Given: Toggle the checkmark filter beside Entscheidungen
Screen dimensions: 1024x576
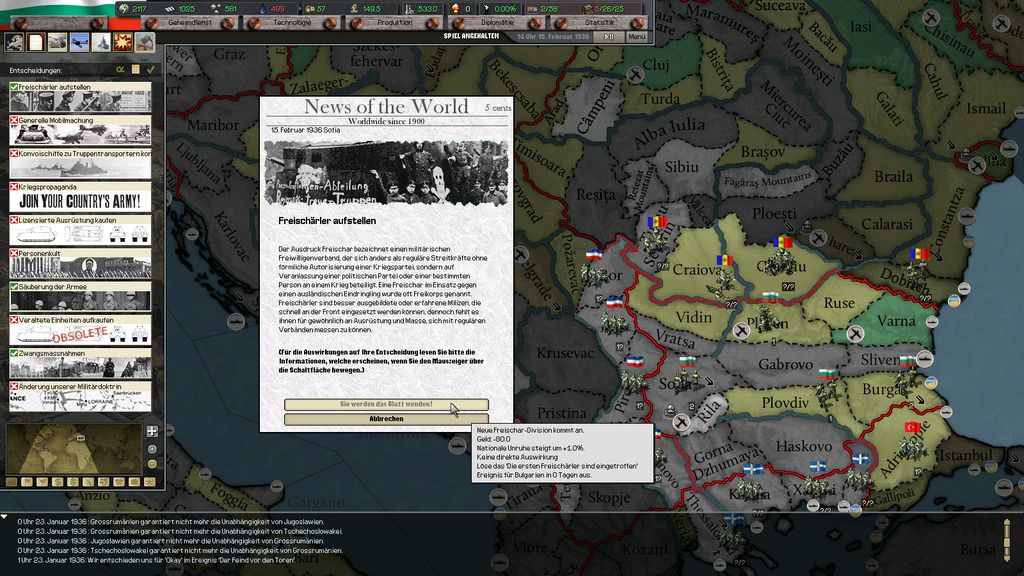Looking at the screenshot, I should (x=151, y=69).
